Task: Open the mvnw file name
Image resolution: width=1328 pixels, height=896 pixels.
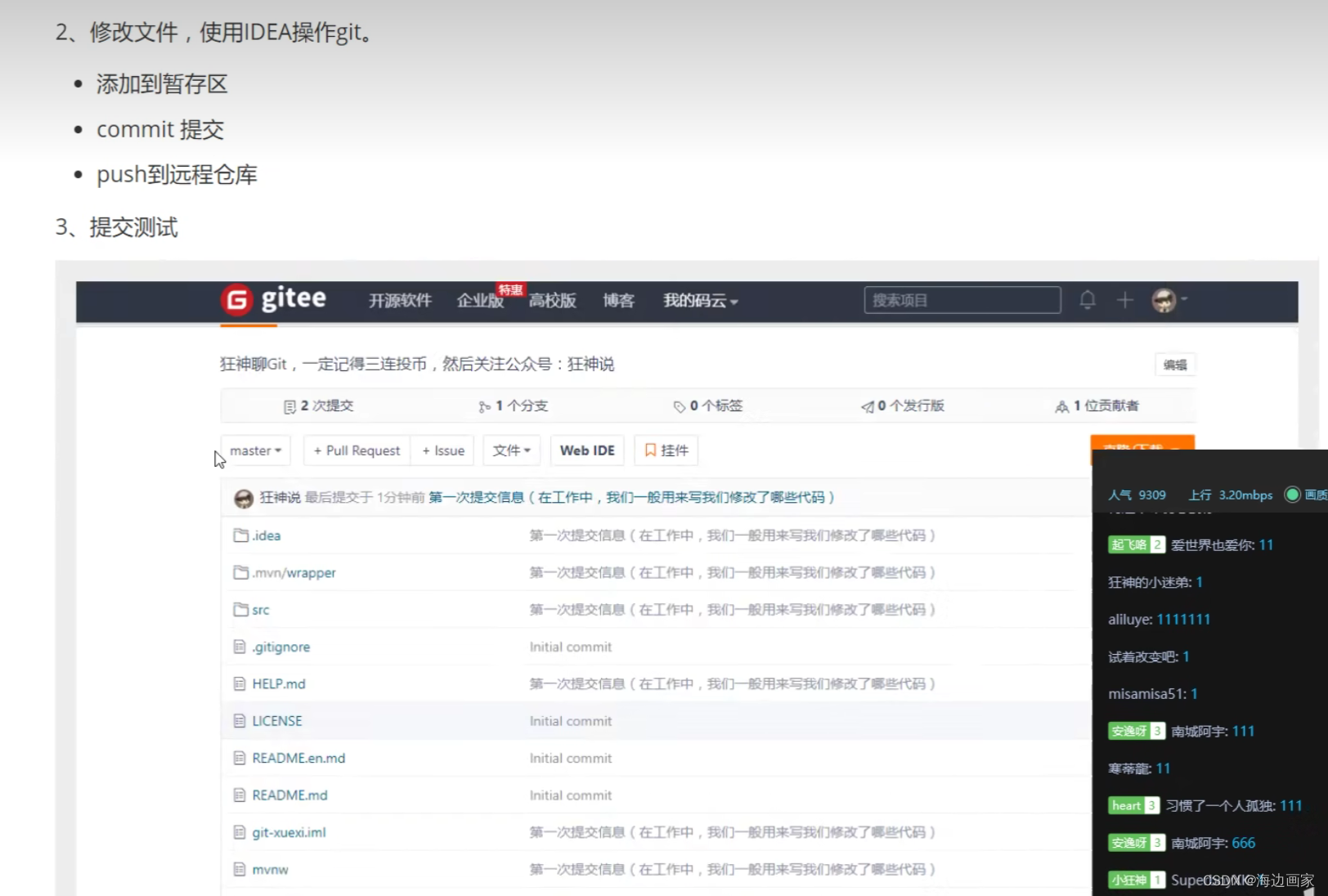Action: 270,869
